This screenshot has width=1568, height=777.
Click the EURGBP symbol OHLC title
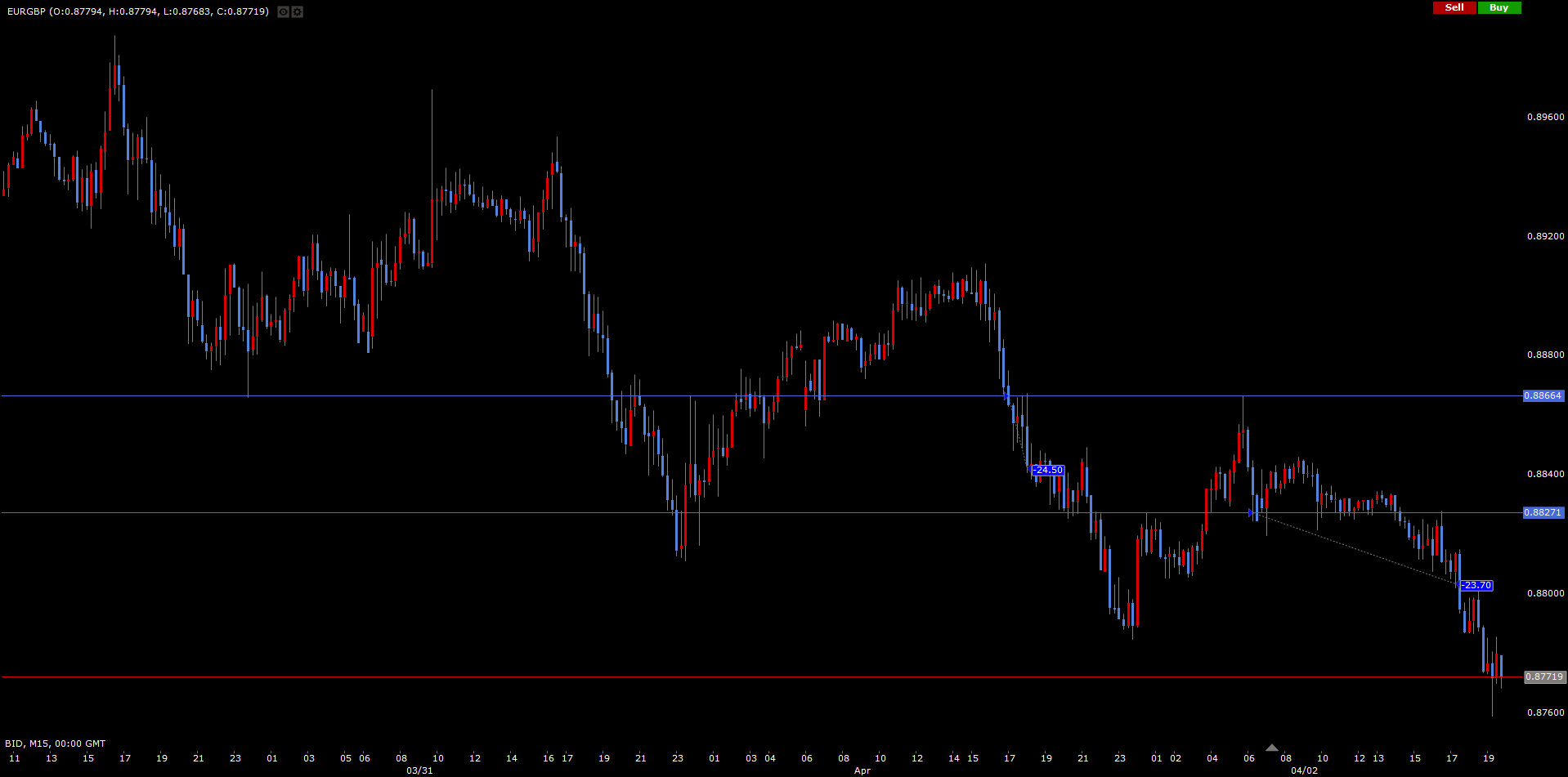[x=137, y=11]
